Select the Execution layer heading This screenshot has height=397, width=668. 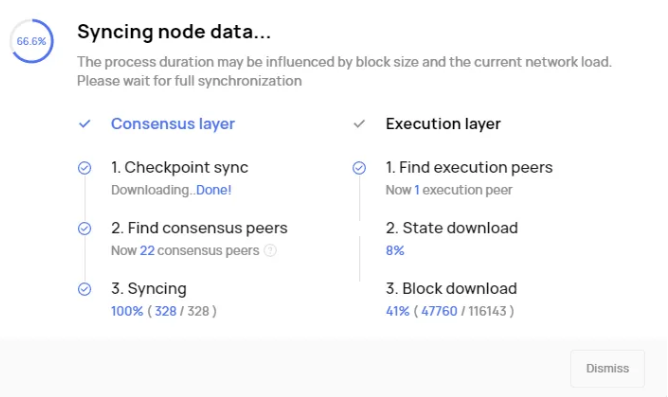click(x=443, y=124)
